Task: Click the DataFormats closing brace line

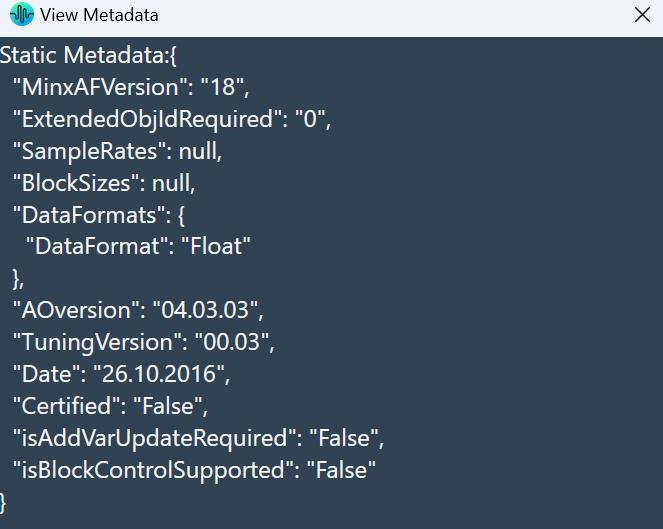Action: [x=19, y=279]
